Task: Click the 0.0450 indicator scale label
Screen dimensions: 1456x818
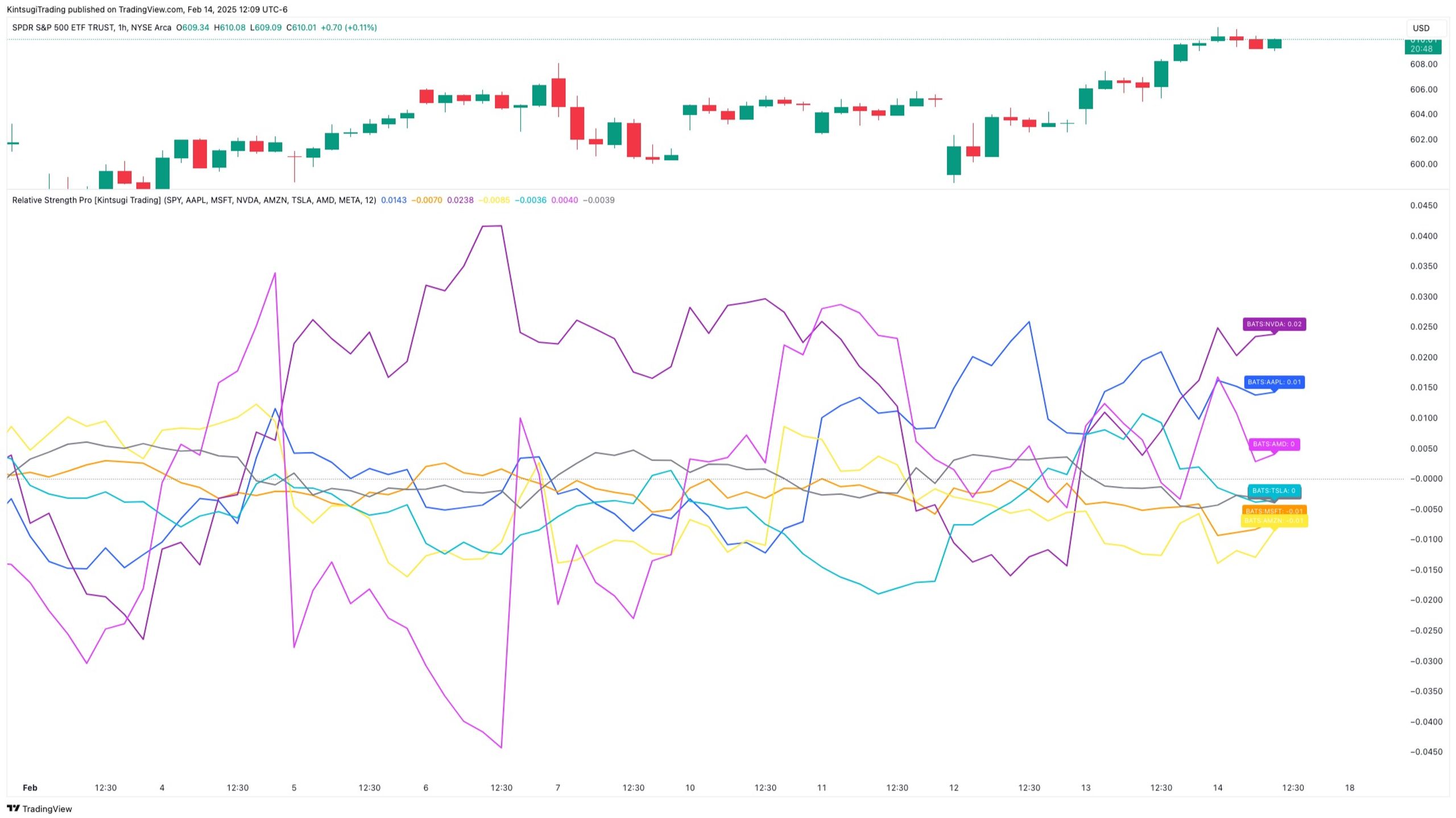Action: [1424, 205]
